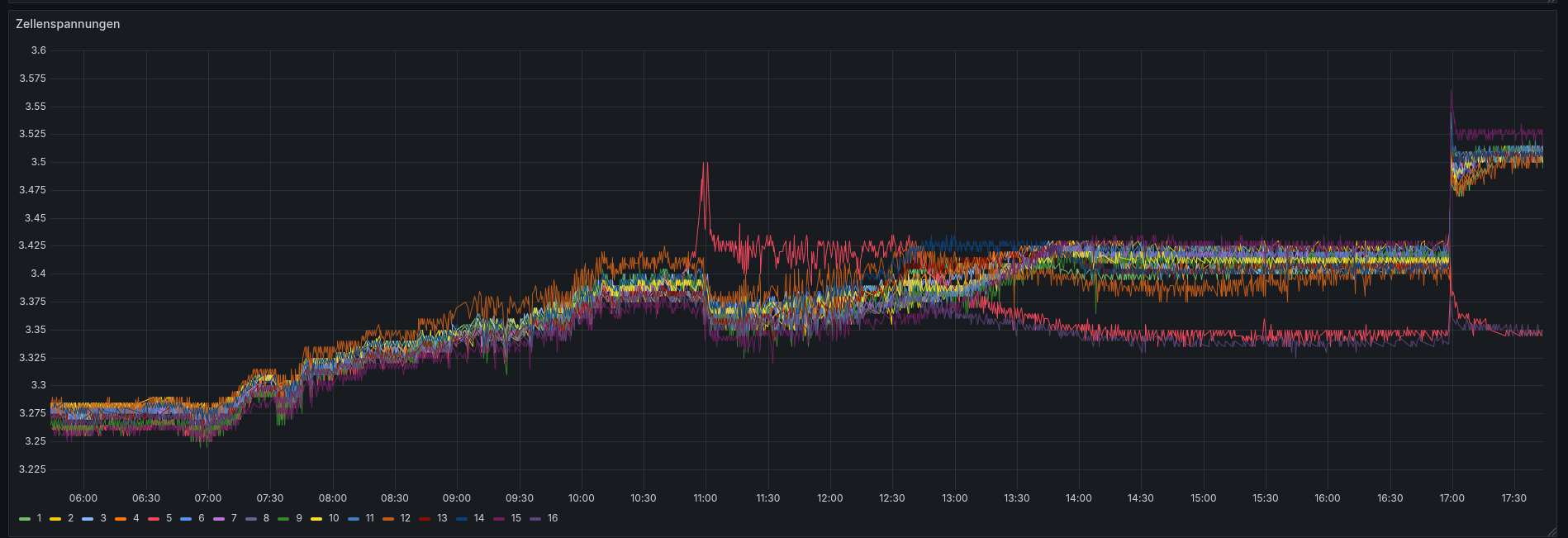Click the y-axis label 3.45

coord(36,218)
